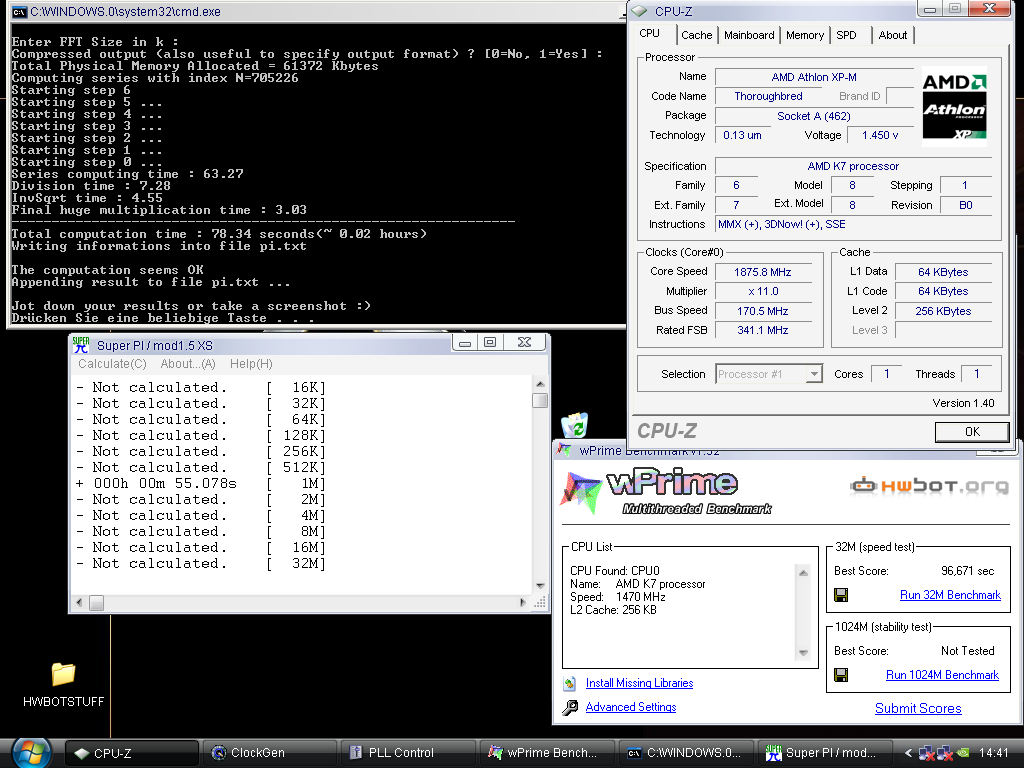Click Super PI horizontal scrollbar right arrow
Image resolution: width=1024 pixels, height=768 pixels.
522,602
